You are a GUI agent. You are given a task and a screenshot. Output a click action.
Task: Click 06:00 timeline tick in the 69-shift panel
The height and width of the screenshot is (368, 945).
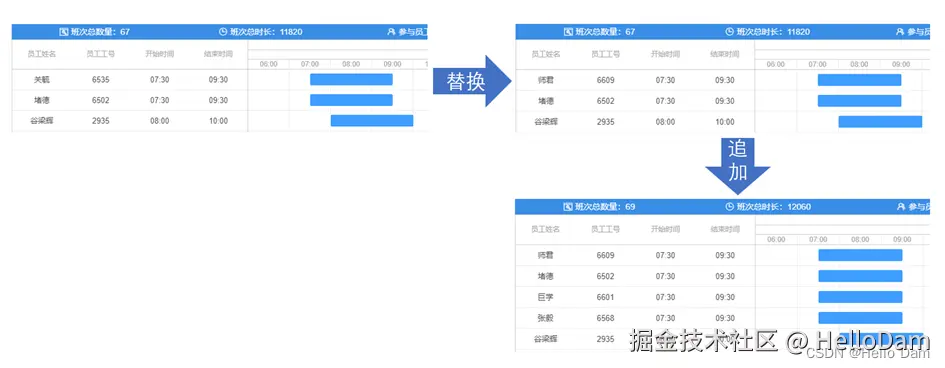[x=776, y=240]
